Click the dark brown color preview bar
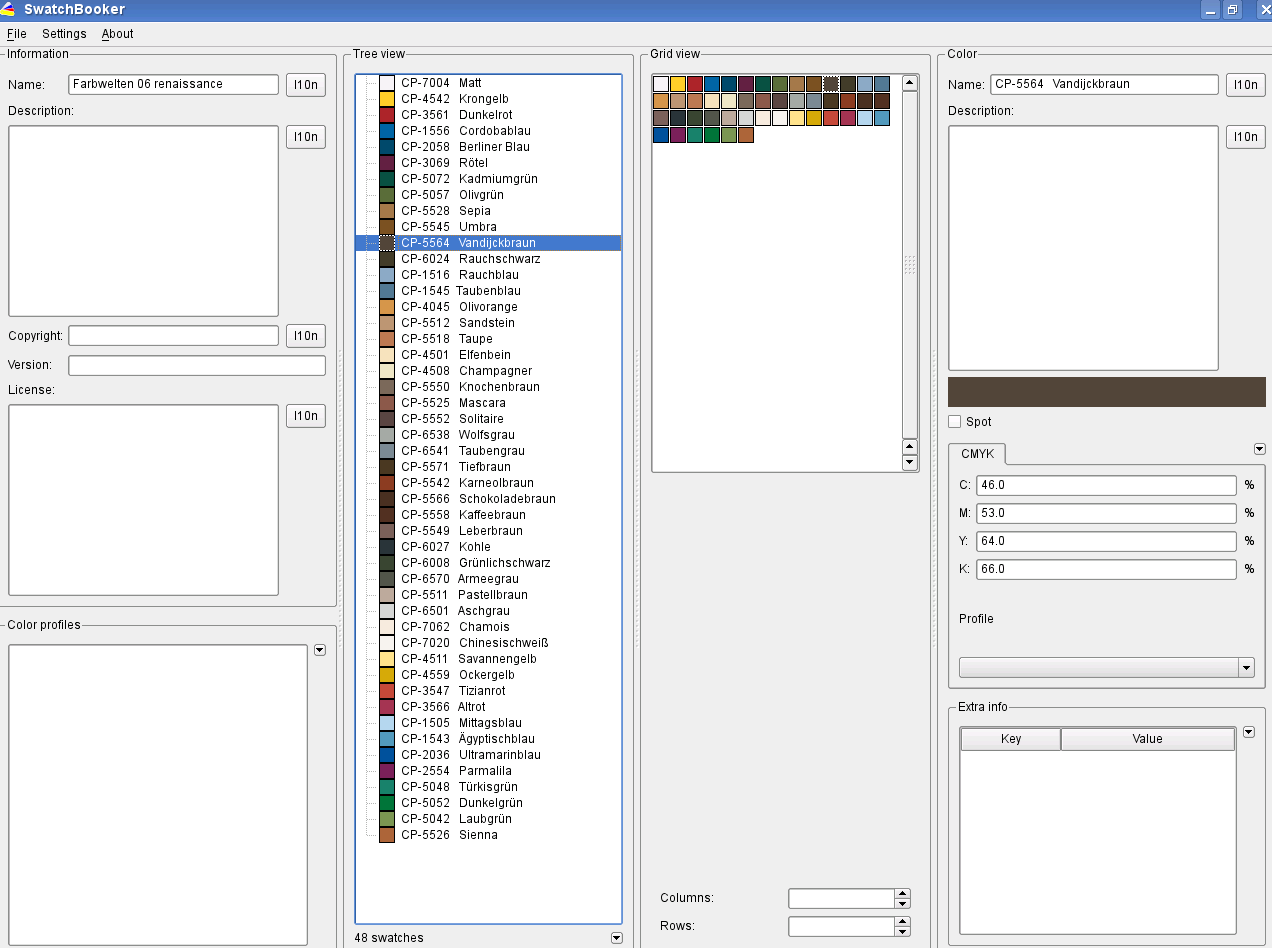1272x948 pixels. click(x=1106, y=392)
